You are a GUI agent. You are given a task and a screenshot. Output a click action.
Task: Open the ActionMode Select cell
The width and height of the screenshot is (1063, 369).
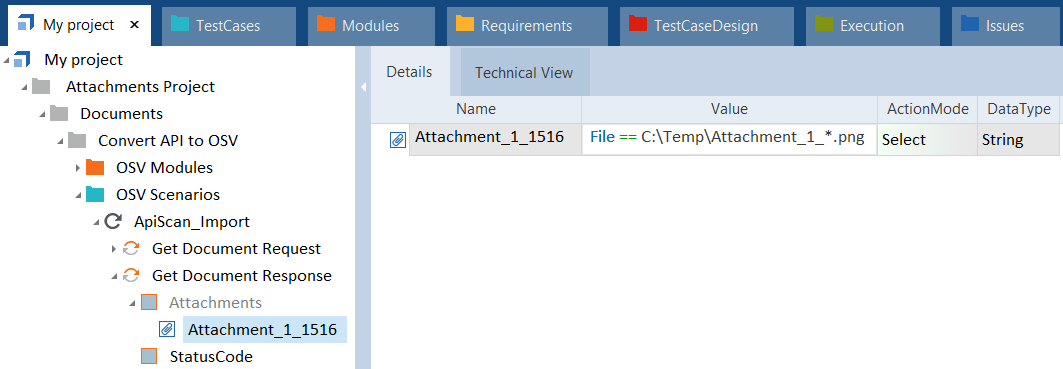tap(927, 140)
